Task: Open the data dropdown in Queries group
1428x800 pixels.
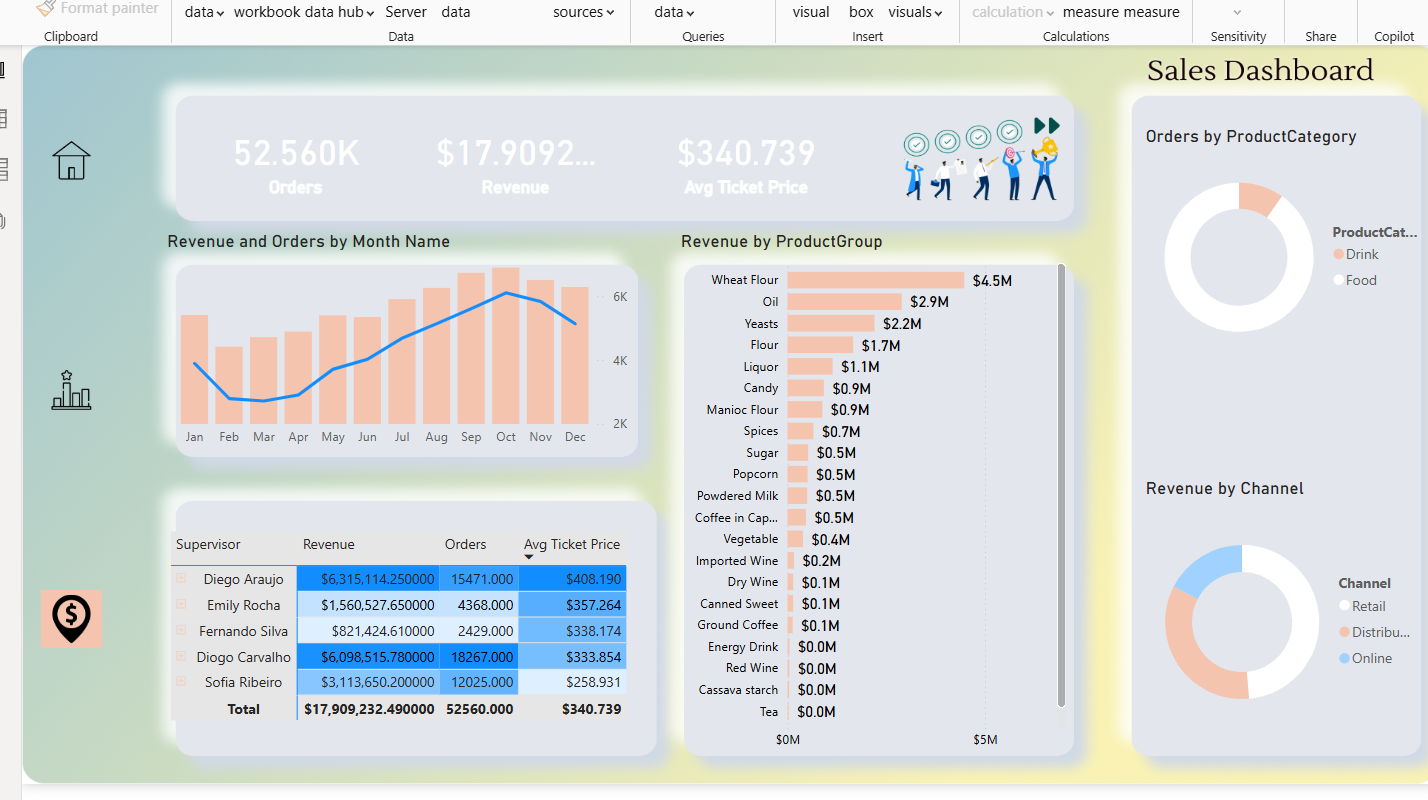Action: 674,12
